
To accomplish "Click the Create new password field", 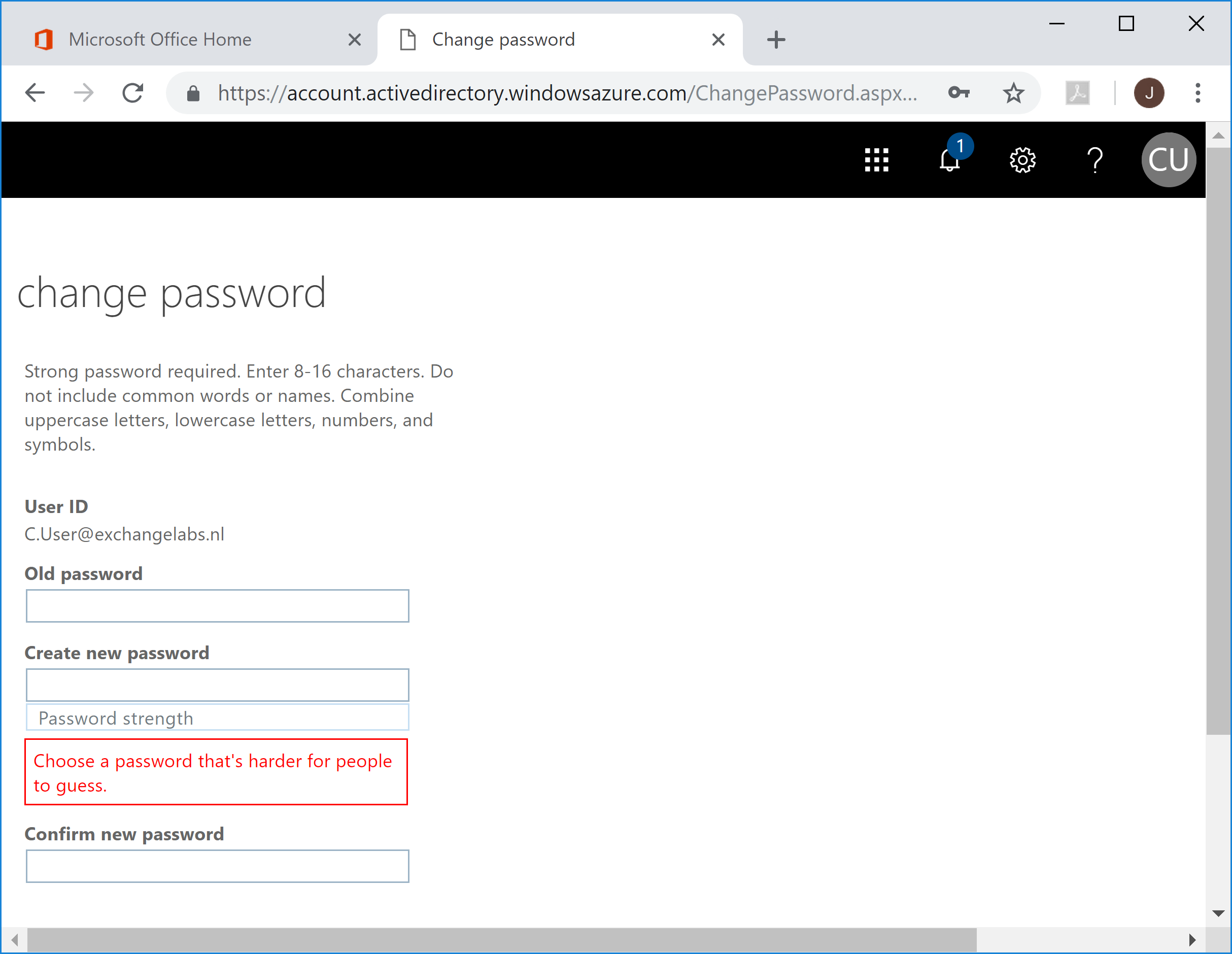I will [217, 685].
